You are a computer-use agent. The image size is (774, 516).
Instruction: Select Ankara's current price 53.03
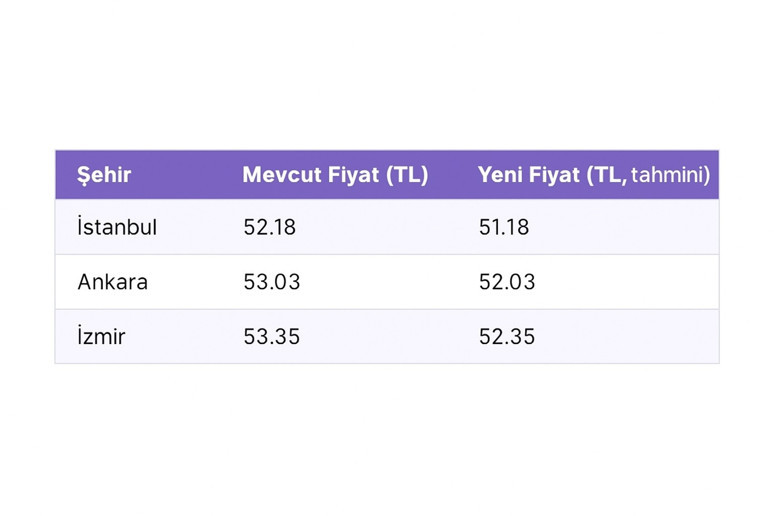[x=272, y=282]
